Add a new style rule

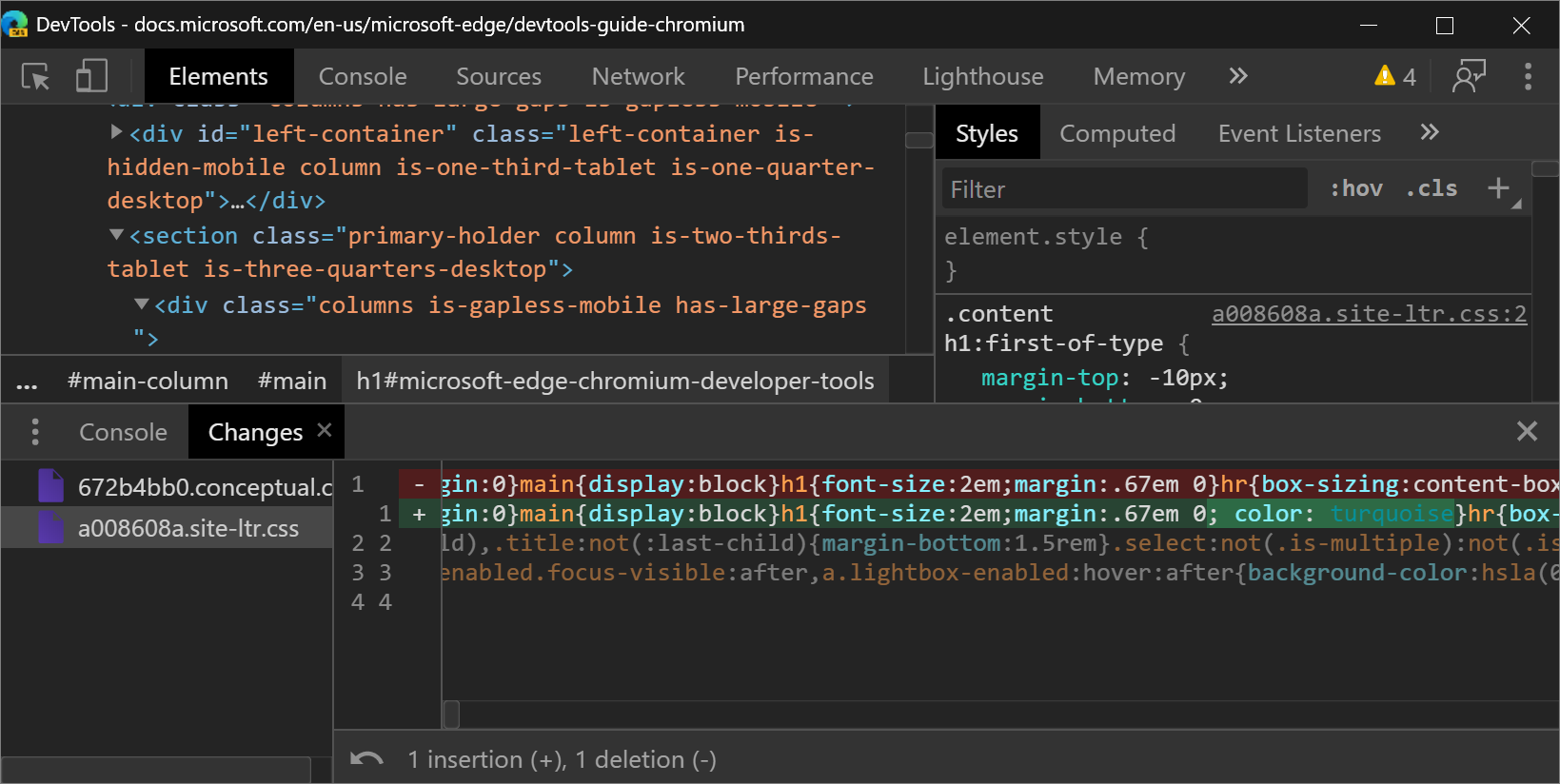coord(1499,188)
